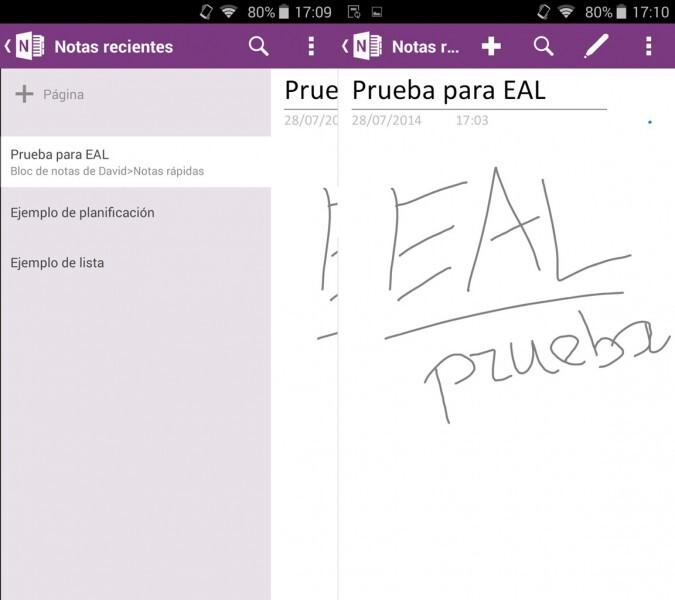Viewport: 675px width, 600px height.
Task: Tap search icon beside Notas recientes title
Action: tap(258, 46)
